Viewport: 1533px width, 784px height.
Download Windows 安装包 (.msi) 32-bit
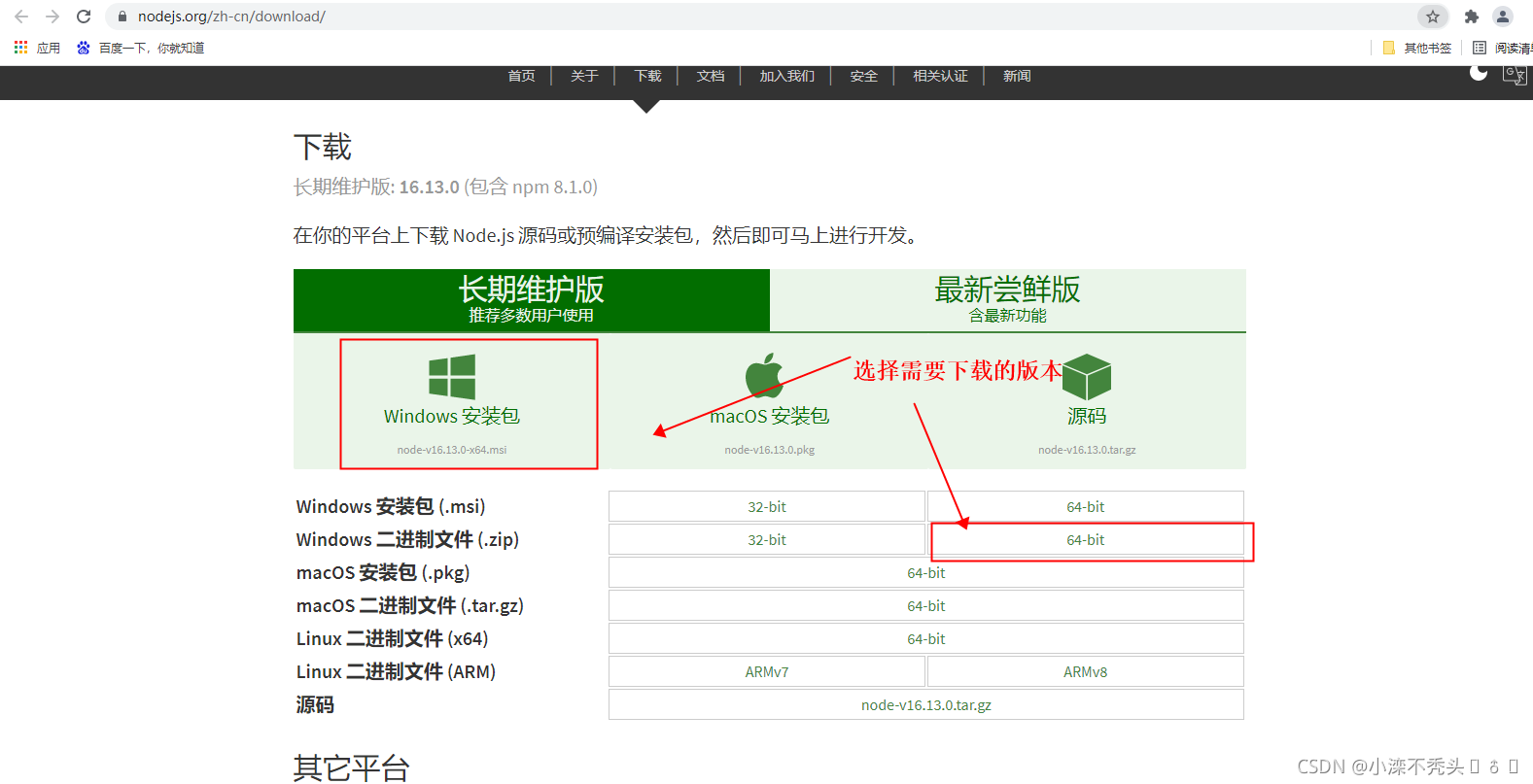point(767,507)
